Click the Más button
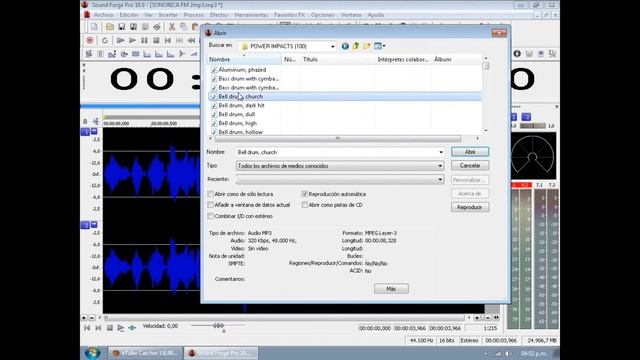The image size is (640, 360). [391, 289]
